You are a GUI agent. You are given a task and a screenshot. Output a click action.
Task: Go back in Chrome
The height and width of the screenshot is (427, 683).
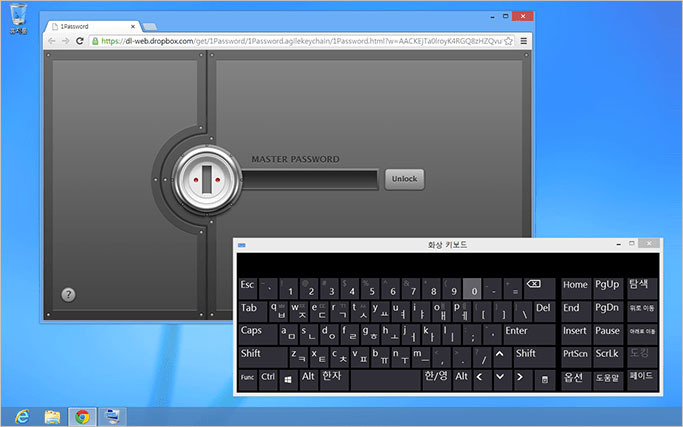click(51, 41)
